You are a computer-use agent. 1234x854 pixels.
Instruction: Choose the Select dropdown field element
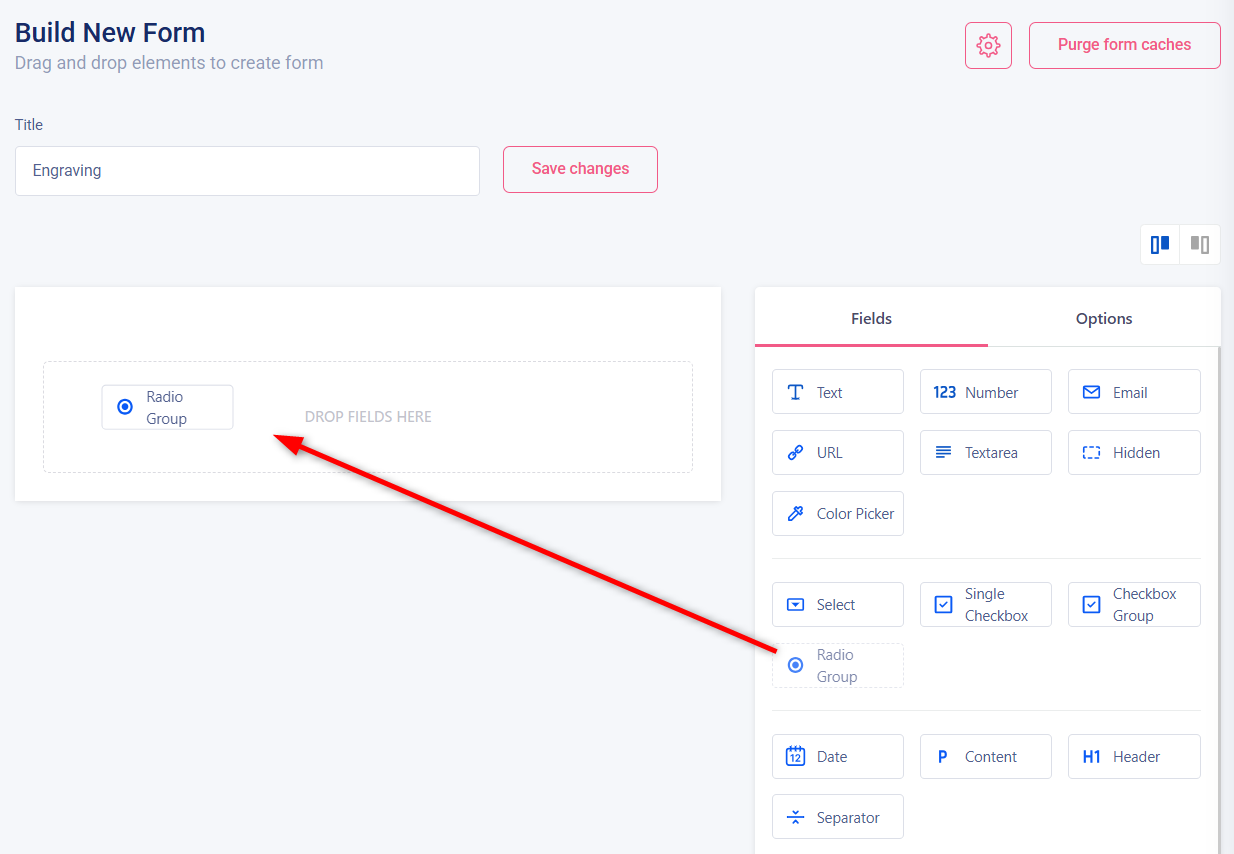[x=837, y=605]
